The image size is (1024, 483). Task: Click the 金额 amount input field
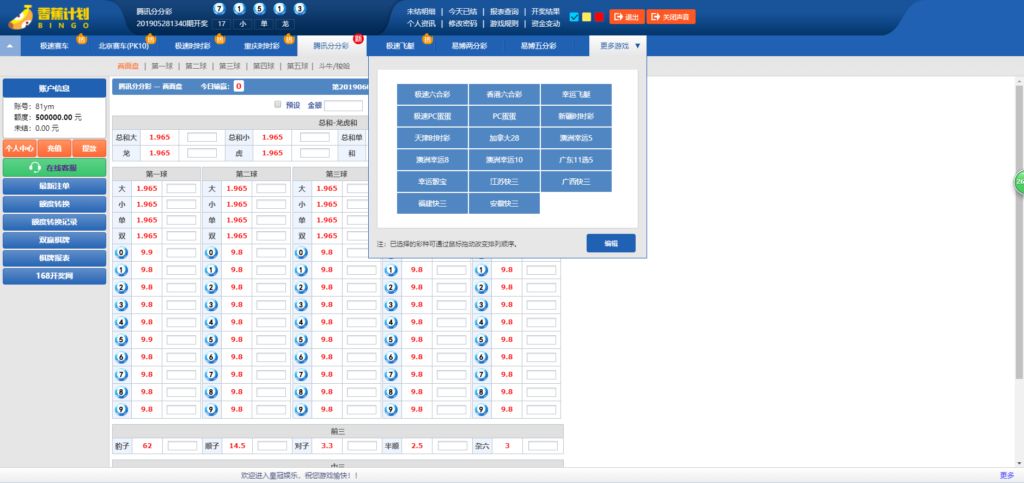[x=343, y=105]
